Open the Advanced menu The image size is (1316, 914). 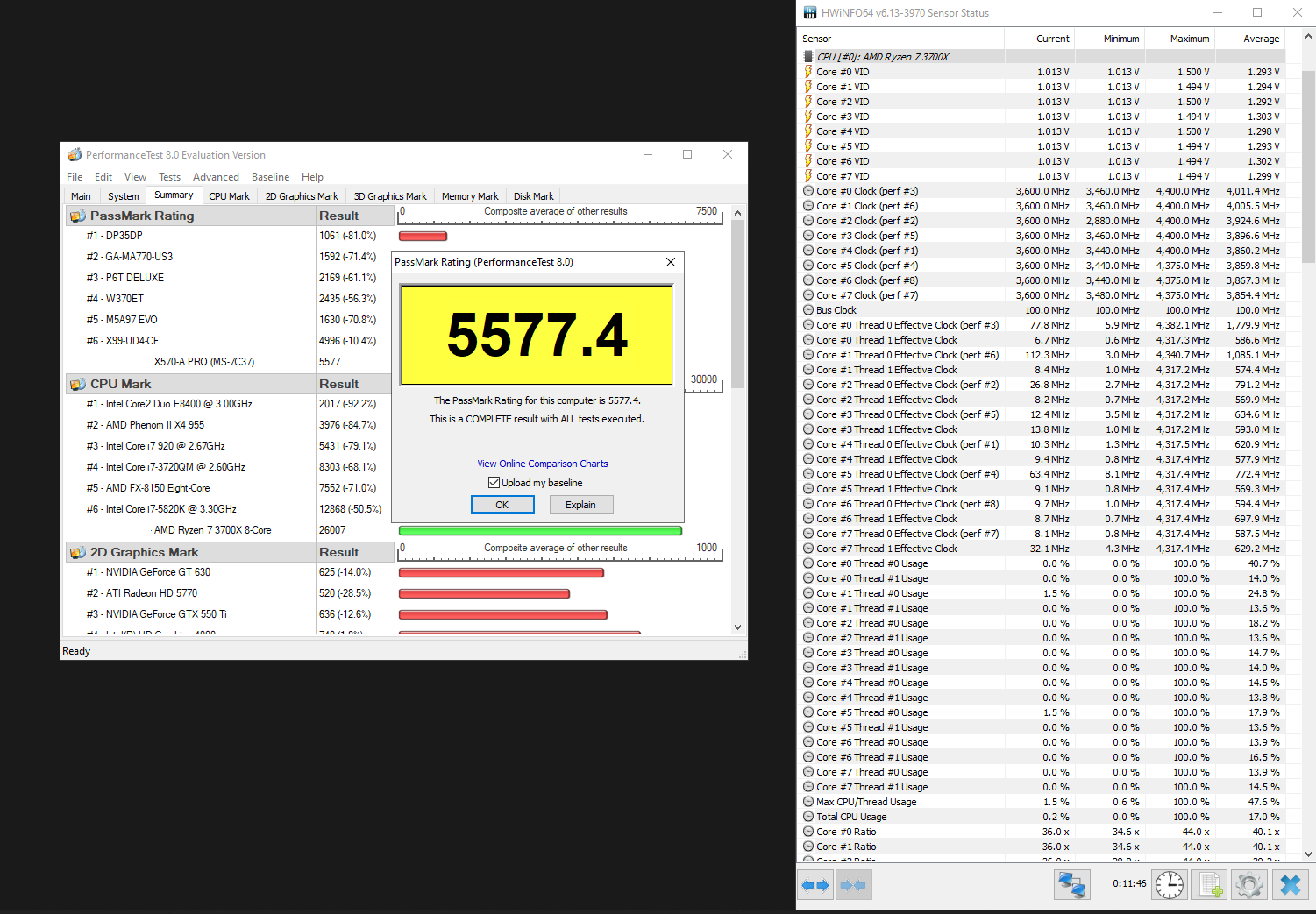216,177
